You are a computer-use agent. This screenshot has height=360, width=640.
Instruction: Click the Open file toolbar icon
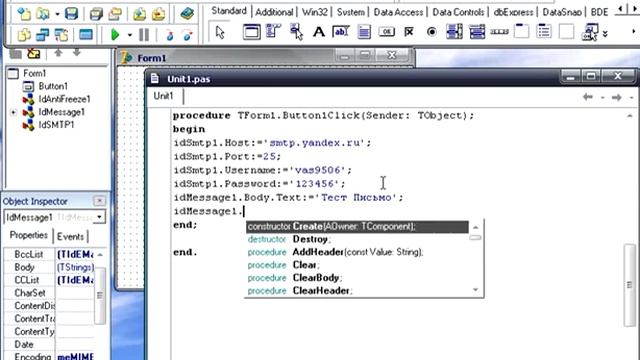[x=42, y=14]
